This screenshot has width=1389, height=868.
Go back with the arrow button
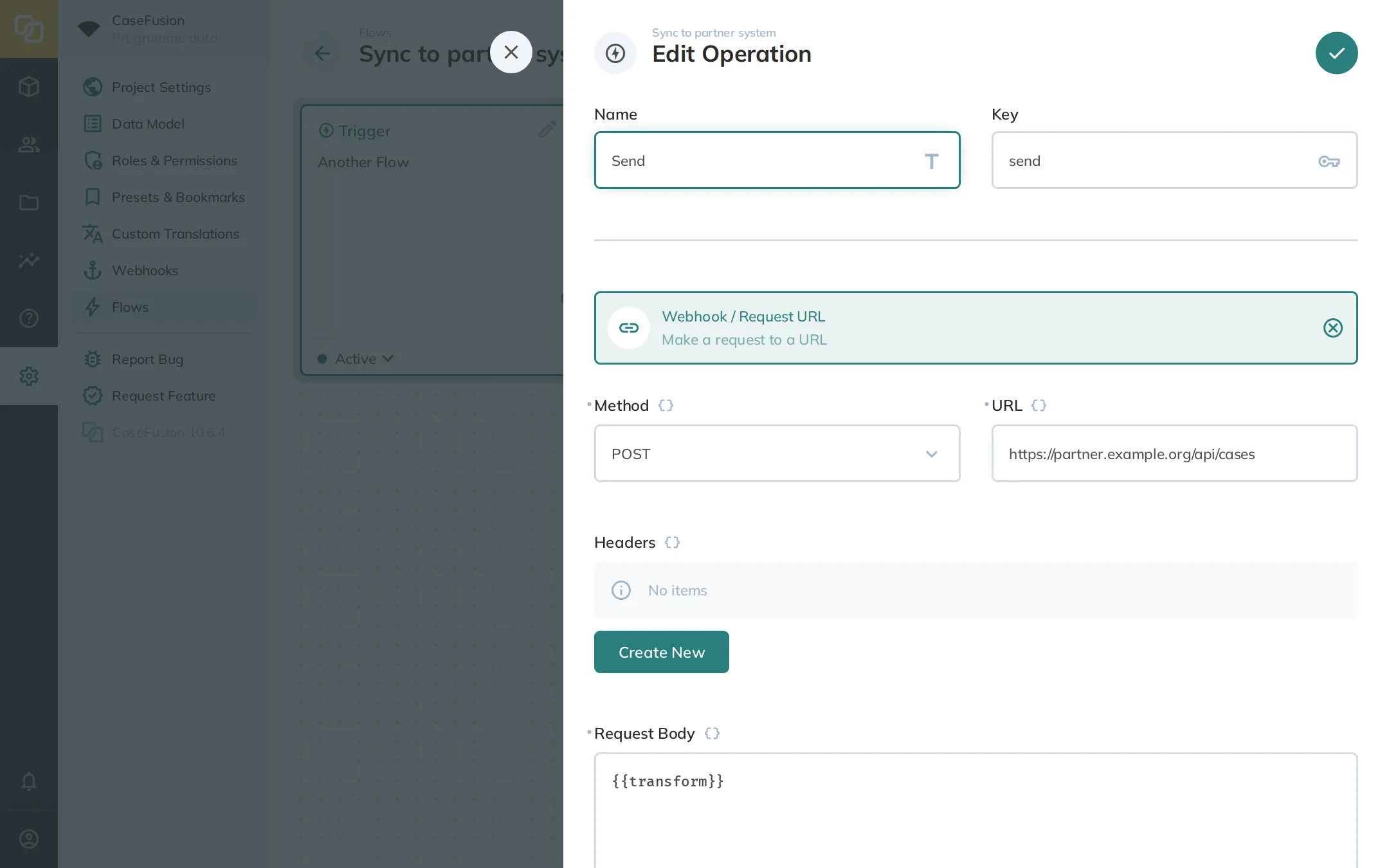tap(322, 53)
